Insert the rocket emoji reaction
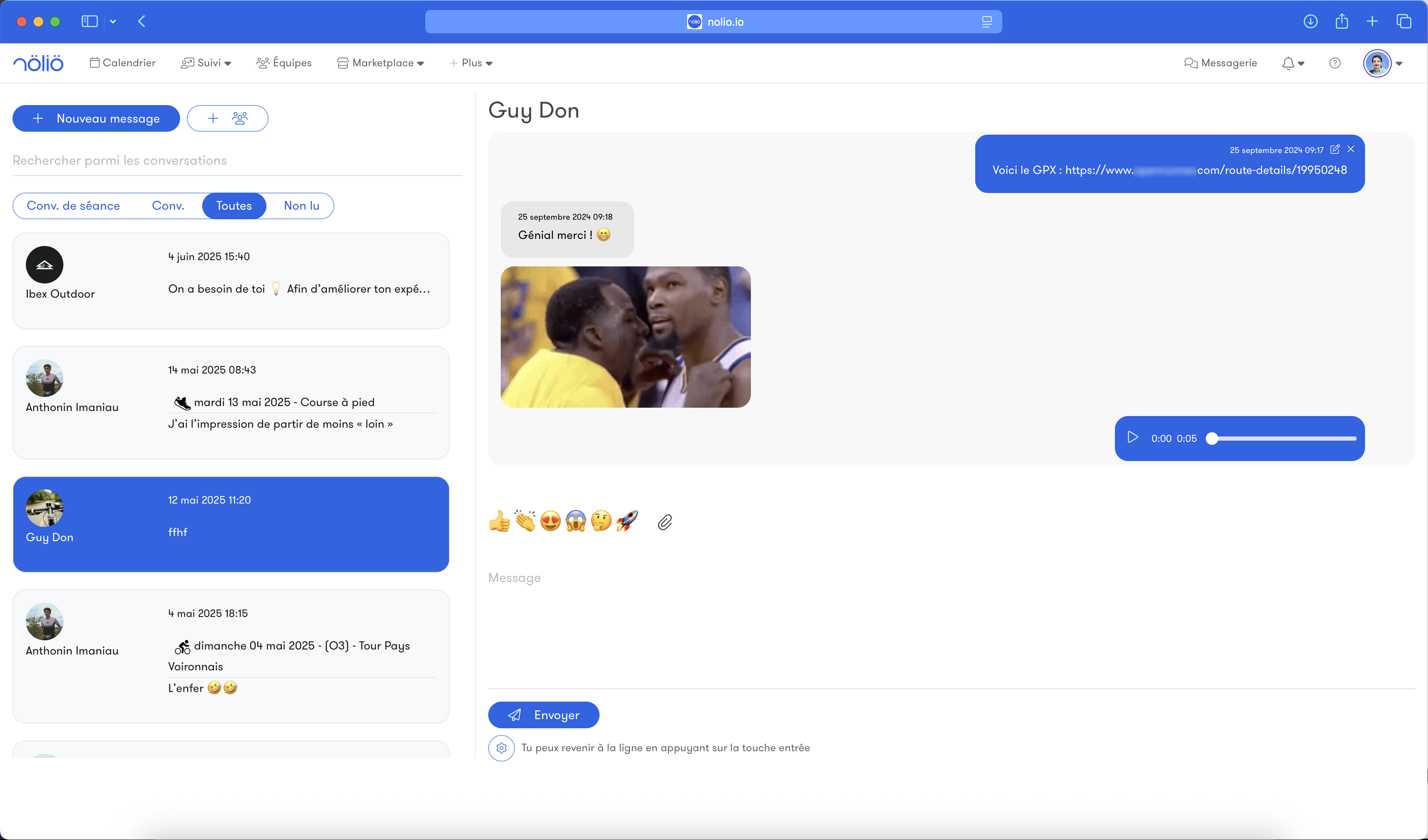 [x=627, y=521]
